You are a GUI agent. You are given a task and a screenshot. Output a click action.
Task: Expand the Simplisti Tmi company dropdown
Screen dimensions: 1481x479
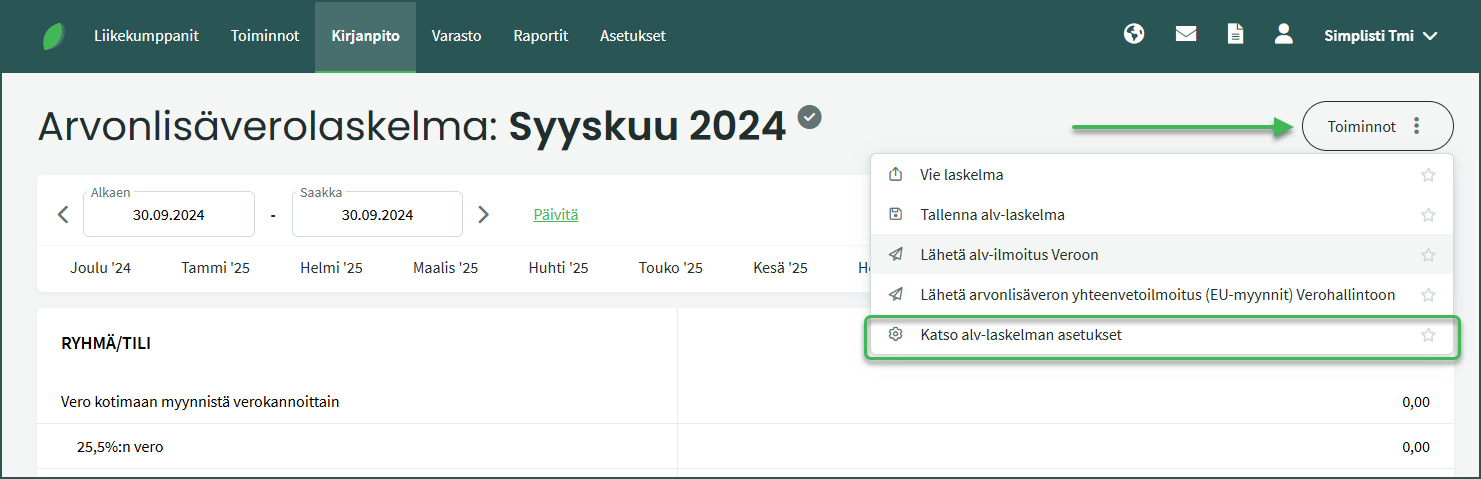[1380, 36]
